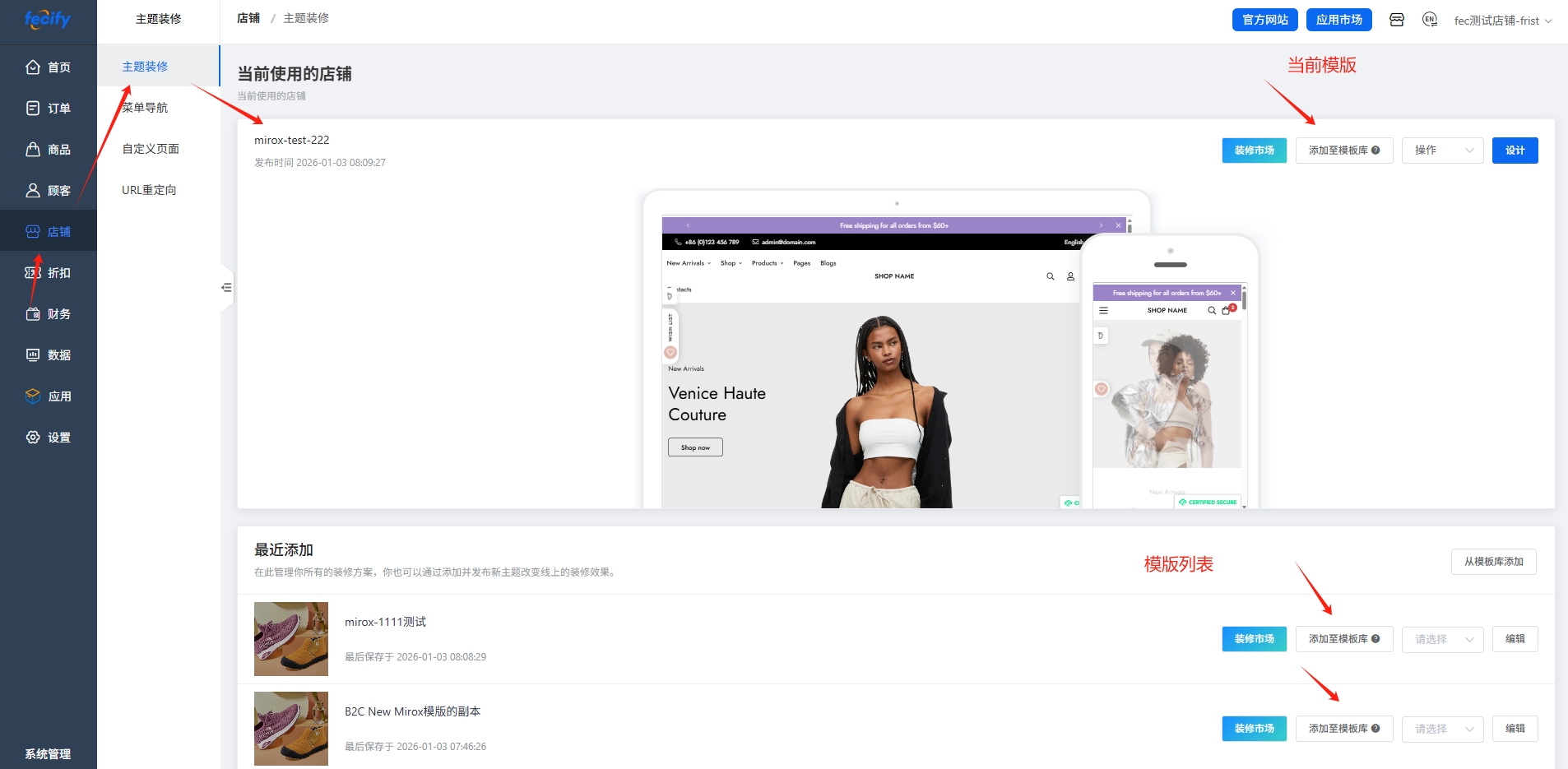The height and width of the screenshot is (769, 1568).
Task: Open 请选择 dropdown for mirox-1111测试
Action: pos(1443,639)
